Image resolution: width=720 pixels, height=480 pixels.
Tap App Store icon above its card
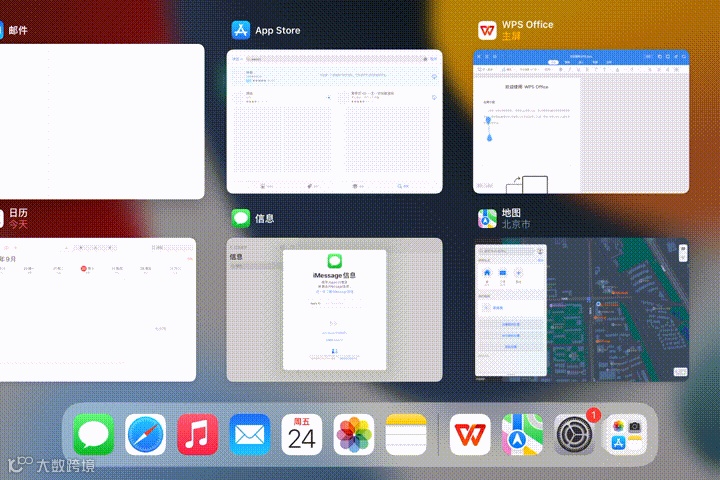(241, 30)
